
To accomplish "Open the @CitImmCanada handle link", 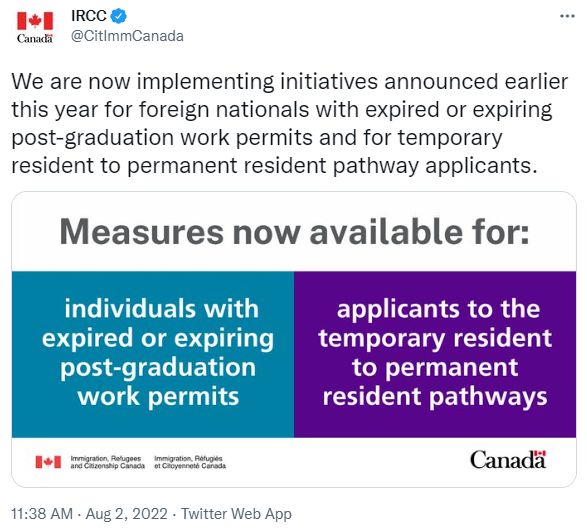I will click(127, 36).
